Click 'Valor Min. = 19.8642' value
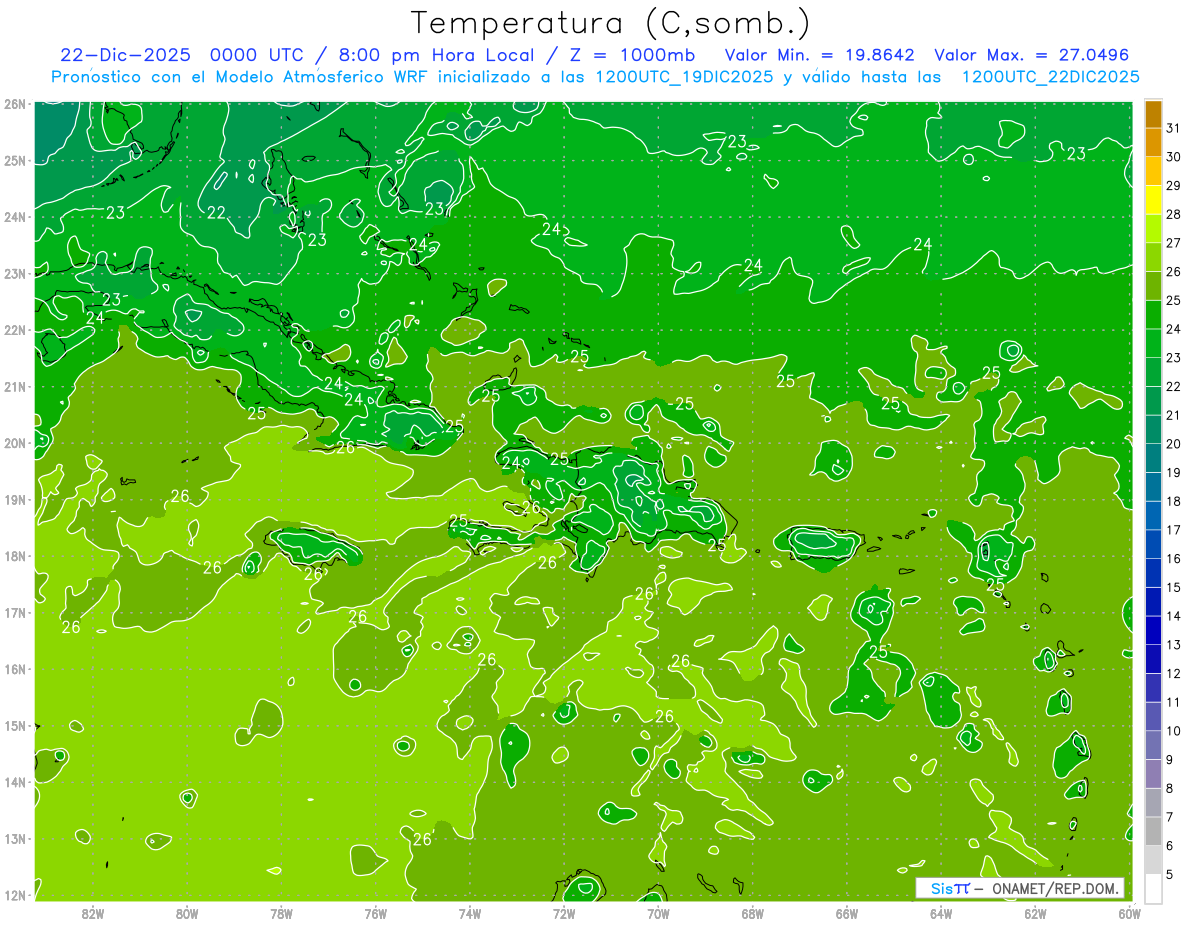The width and height of the screenshot is (1200, 927). 820,55
